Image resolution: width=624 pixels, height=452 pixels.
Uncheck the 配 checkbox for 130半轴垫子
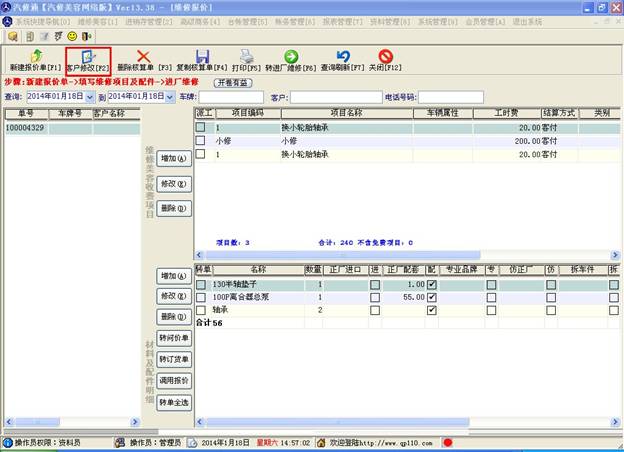[431, 285]
